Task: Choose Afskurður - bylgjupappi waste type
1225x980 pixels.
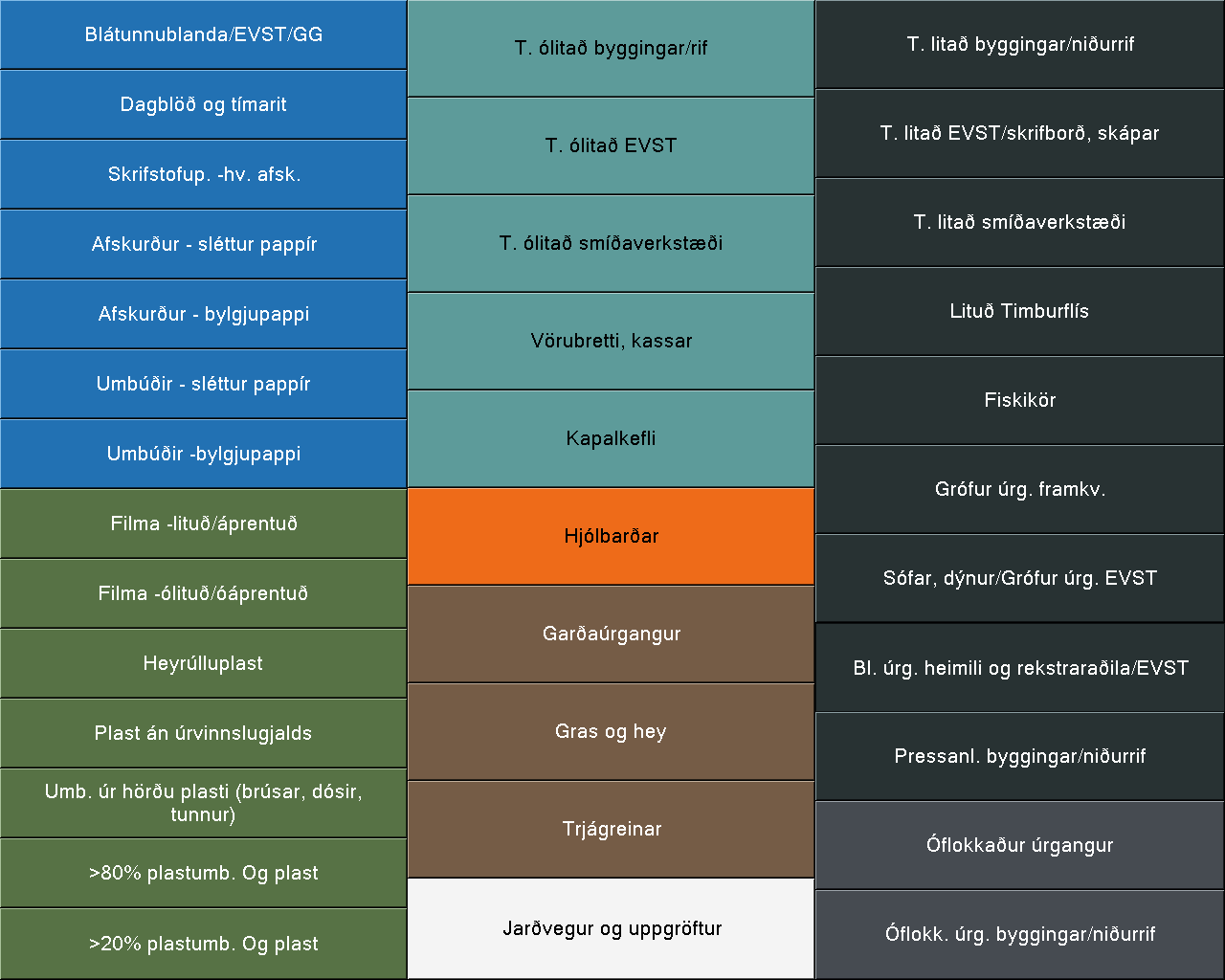Action: (x=203, y=314)
